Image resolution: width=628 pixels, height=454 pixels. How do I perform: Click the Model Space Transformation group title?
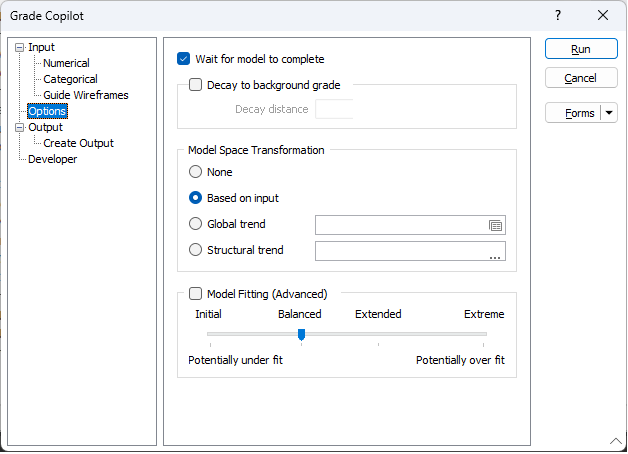(256, 150)
